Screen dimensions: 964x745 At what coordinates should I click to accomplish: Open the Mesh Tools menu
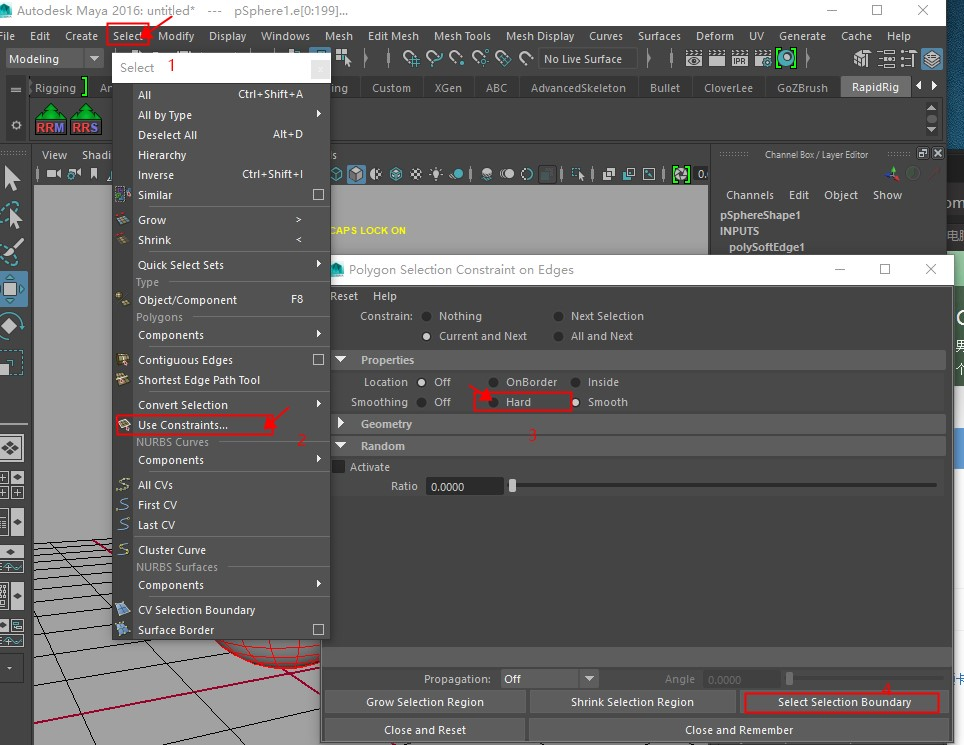(462, 36)
